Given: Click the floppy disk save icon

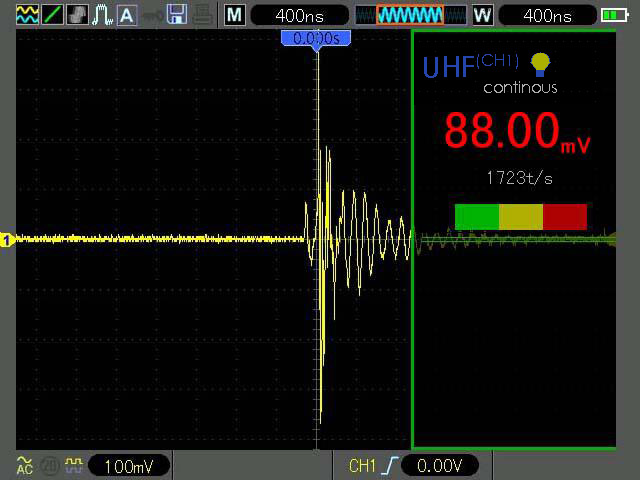Looking at the screenshot, I should 177,15.
